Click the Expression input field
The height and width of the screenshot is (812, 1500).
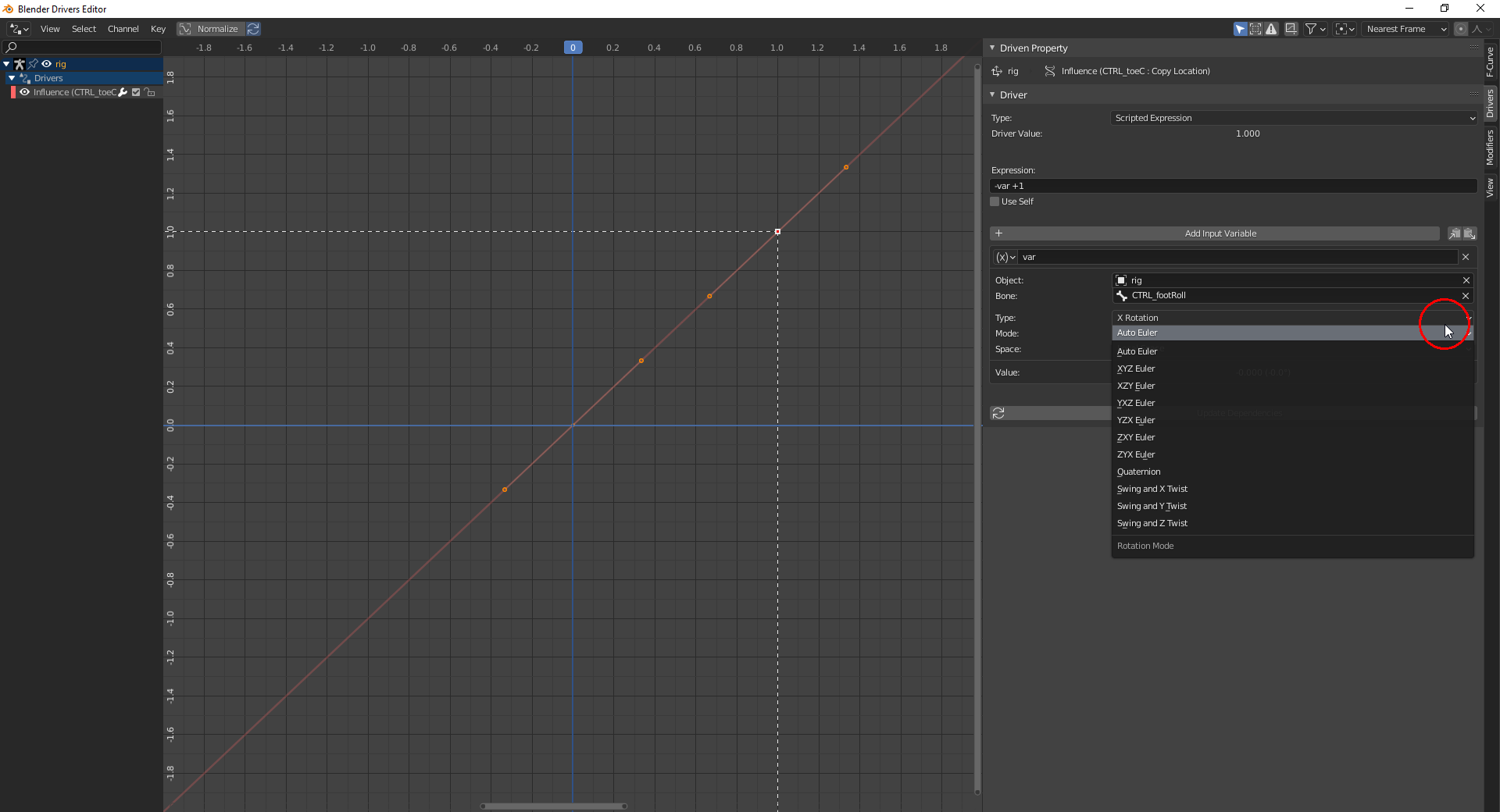coord(1234,186)
